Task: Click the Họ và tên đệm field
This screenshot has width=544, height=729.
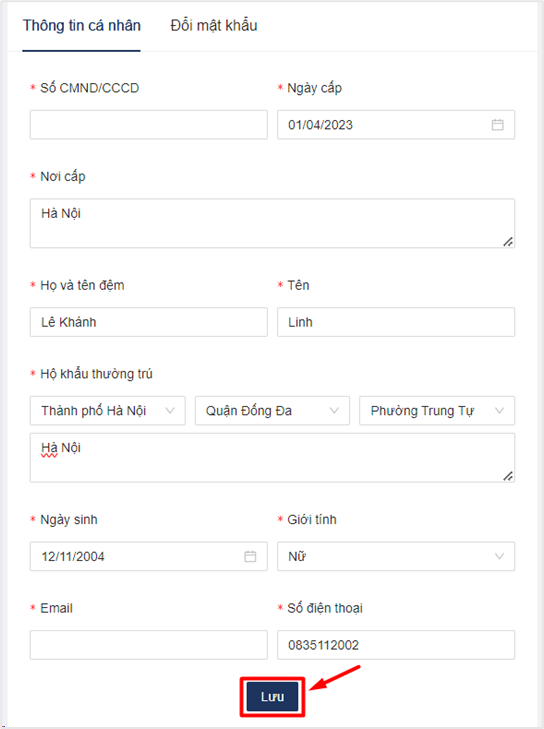Action: (149, 322)
